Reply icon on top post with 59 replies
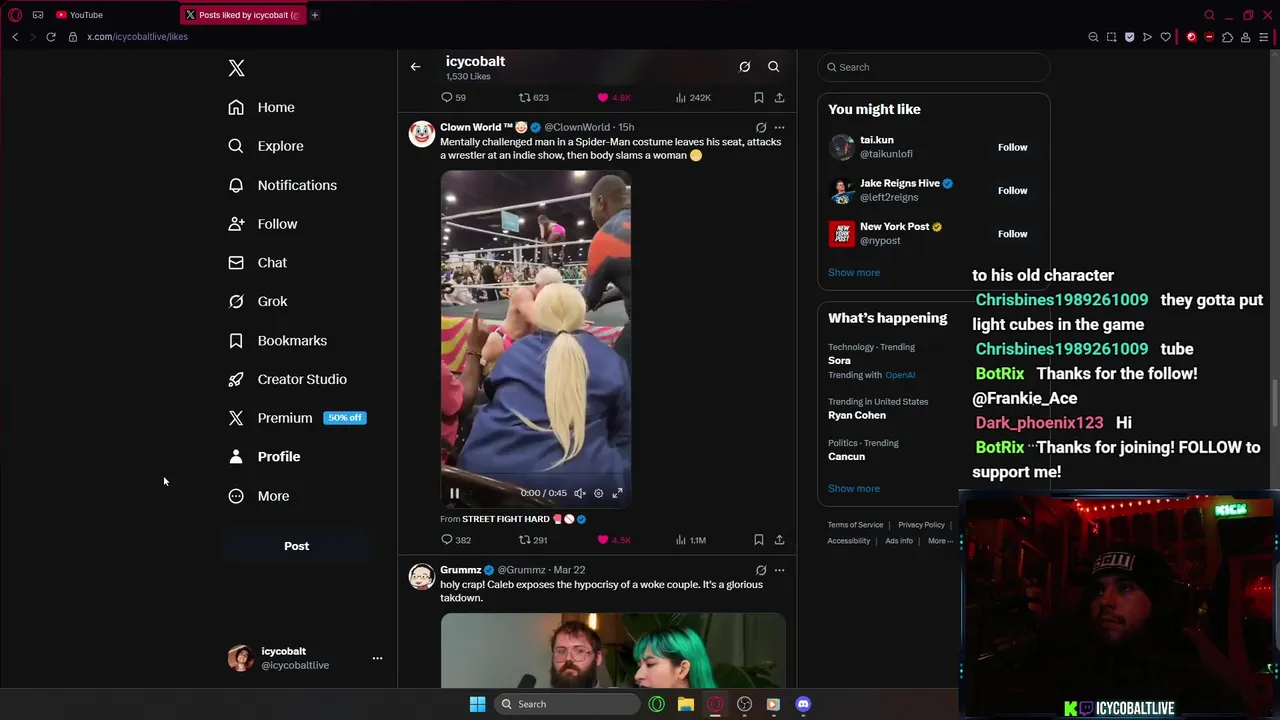 point(453,97)
